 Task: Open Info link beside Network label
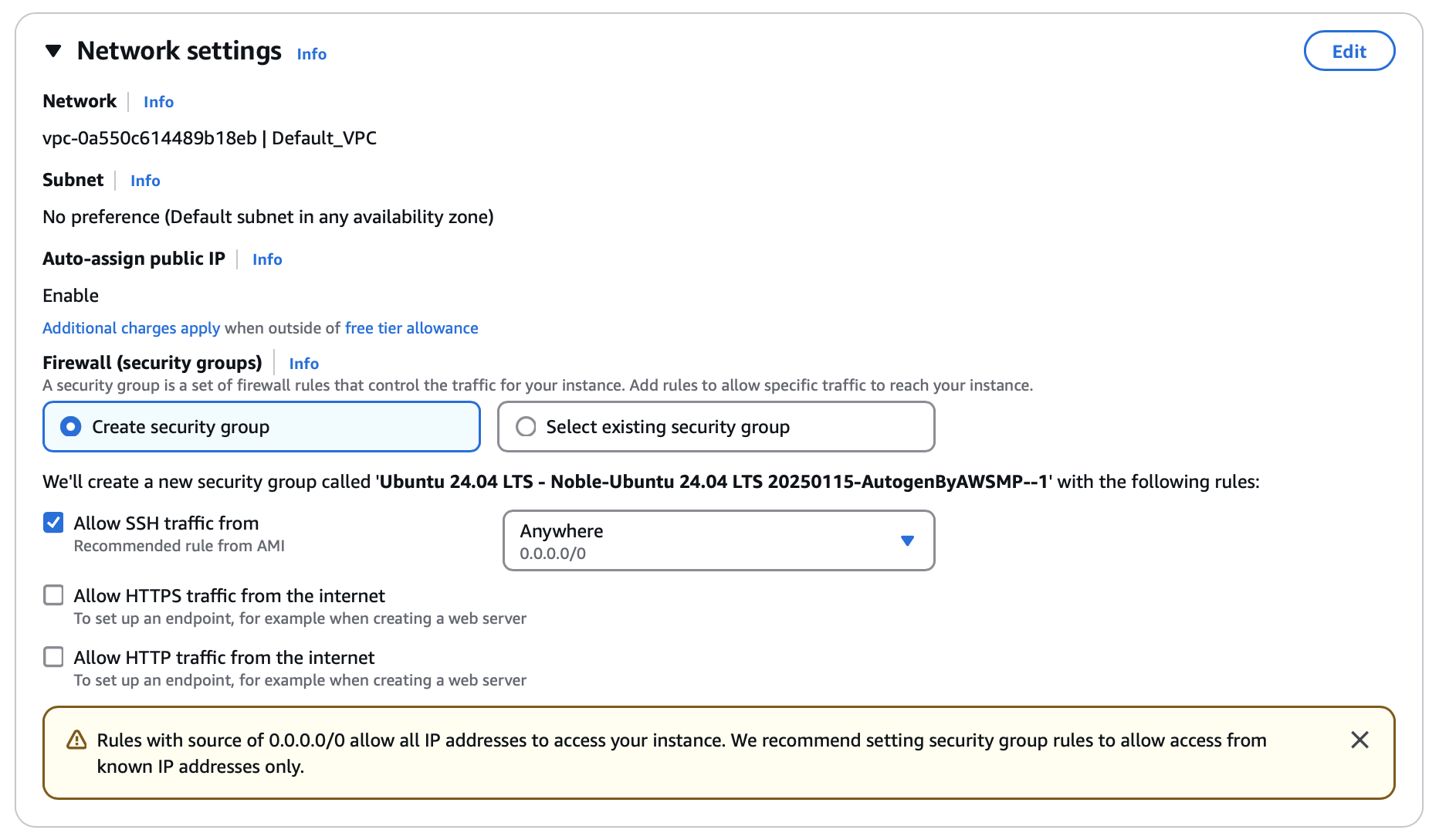click(158, 102)
